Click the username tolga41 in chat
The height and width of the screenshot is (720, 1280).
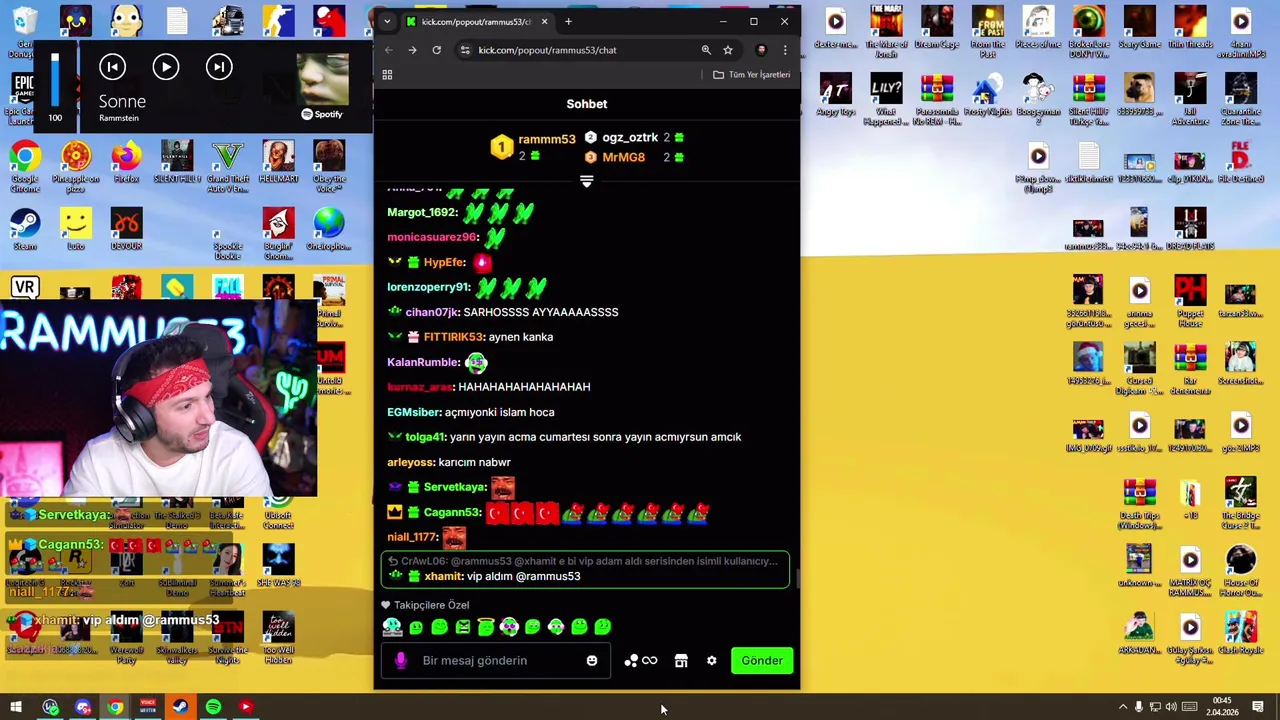point(424,437)
